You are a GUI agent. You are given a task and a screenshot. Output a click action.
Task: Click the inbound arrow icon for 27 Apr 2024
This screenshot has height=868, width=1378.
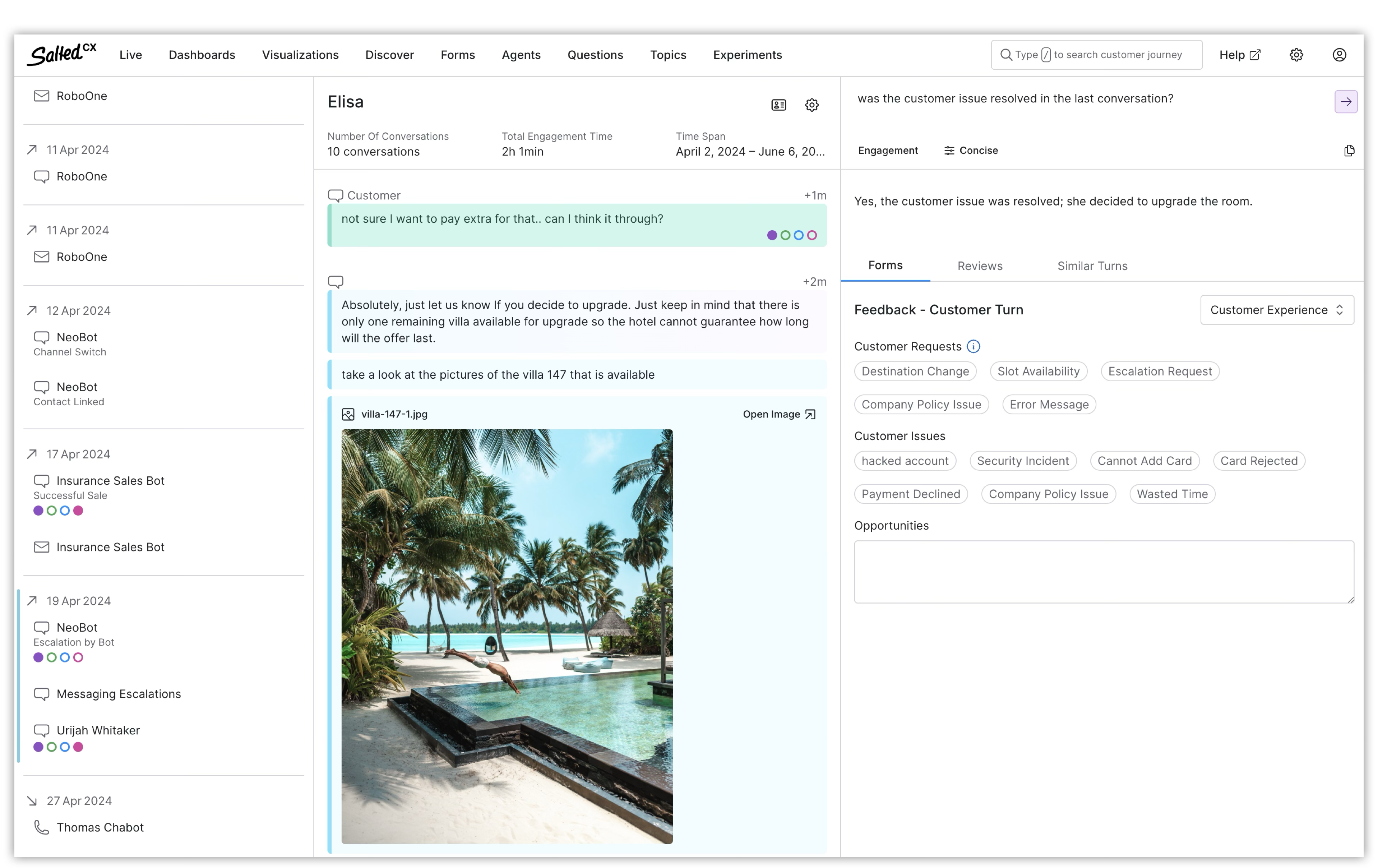[x=32, y=801]
